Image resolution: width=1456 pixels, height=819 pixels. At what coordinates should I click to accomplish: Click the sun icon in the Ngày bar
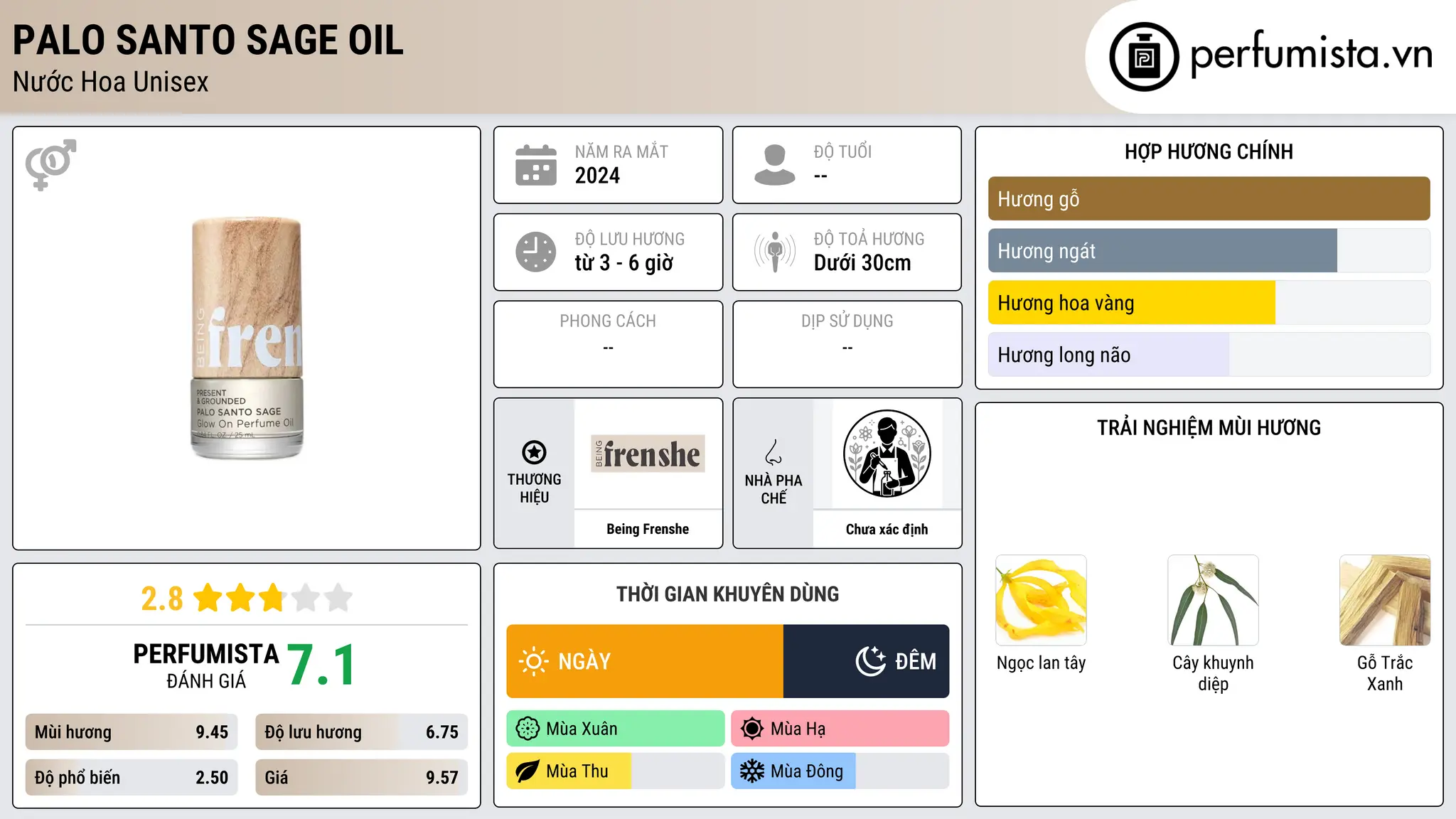[533, 661]
